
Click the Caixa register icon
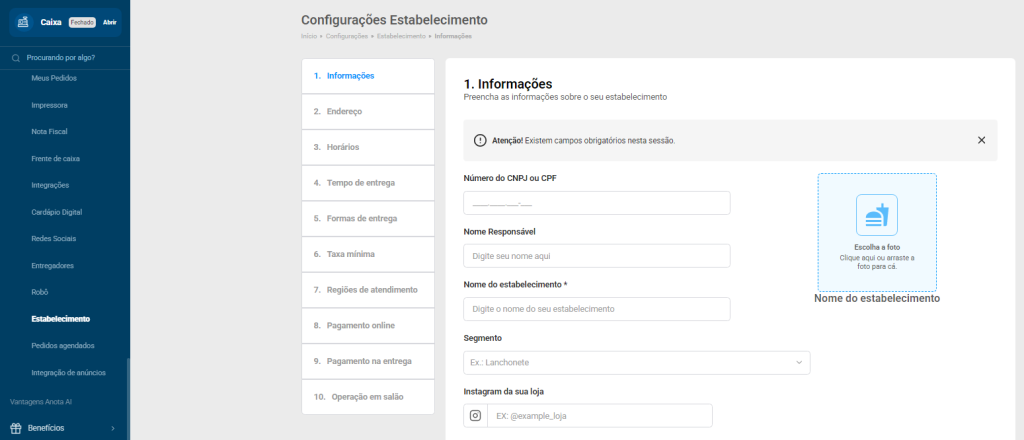23,22
